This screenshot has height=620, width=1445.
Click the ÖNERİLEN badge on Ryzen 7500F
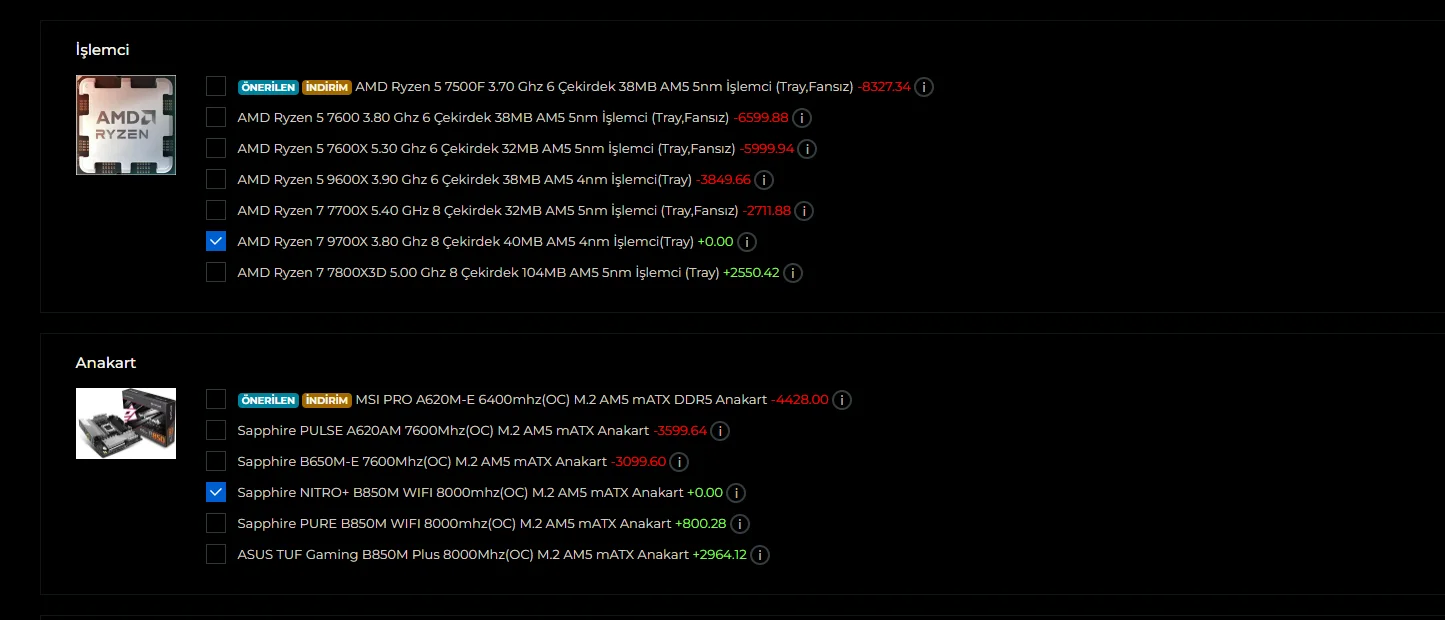(x=268, y=87)
